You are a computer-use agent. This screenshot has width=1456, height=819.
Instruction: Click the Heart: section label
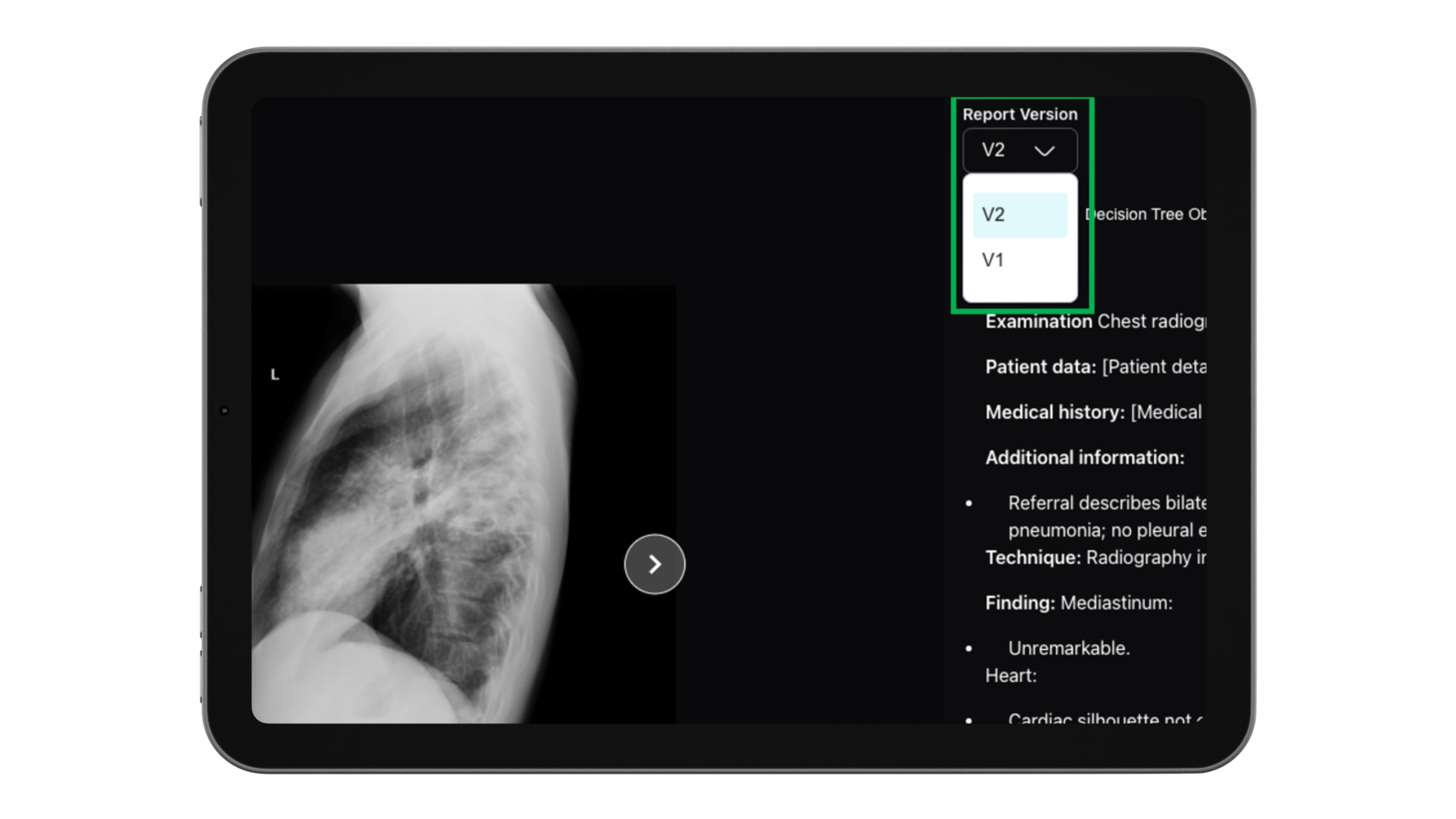click(1011, 675)
